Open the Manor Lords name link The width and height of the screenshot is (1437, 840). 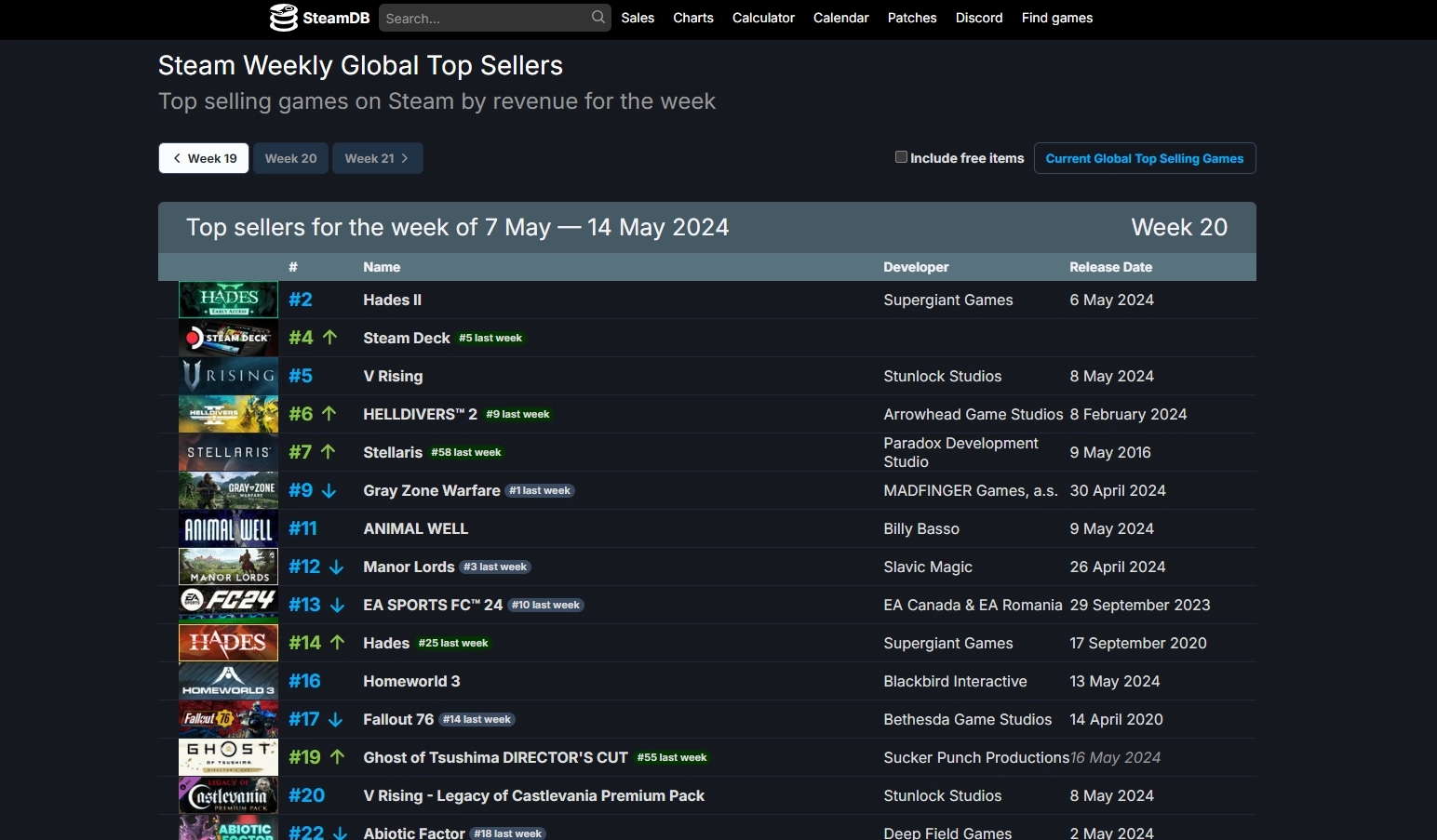pos(409,567)
